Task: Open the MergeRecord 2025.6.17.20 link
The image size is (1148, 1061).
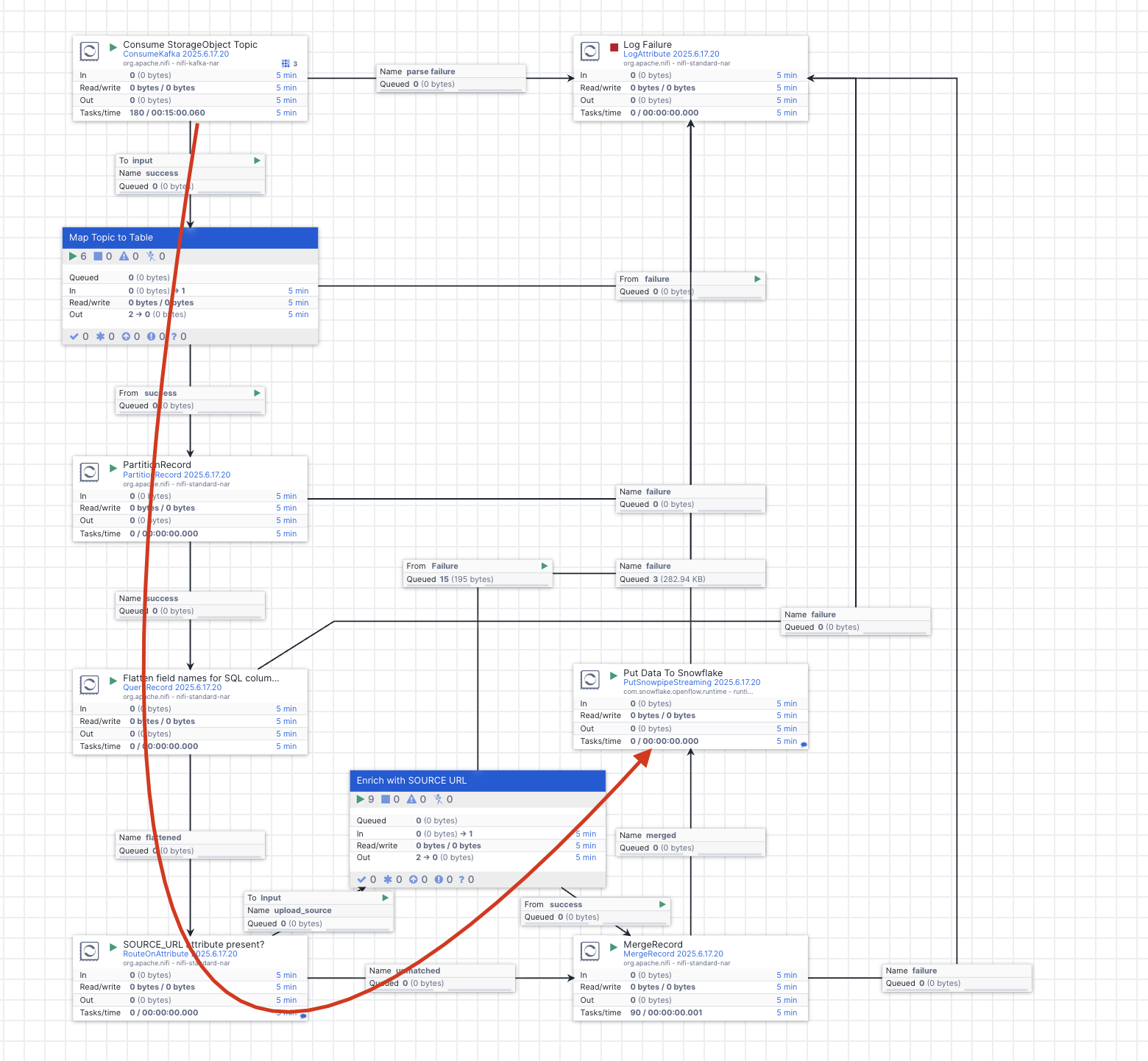Action: (673, 954)
